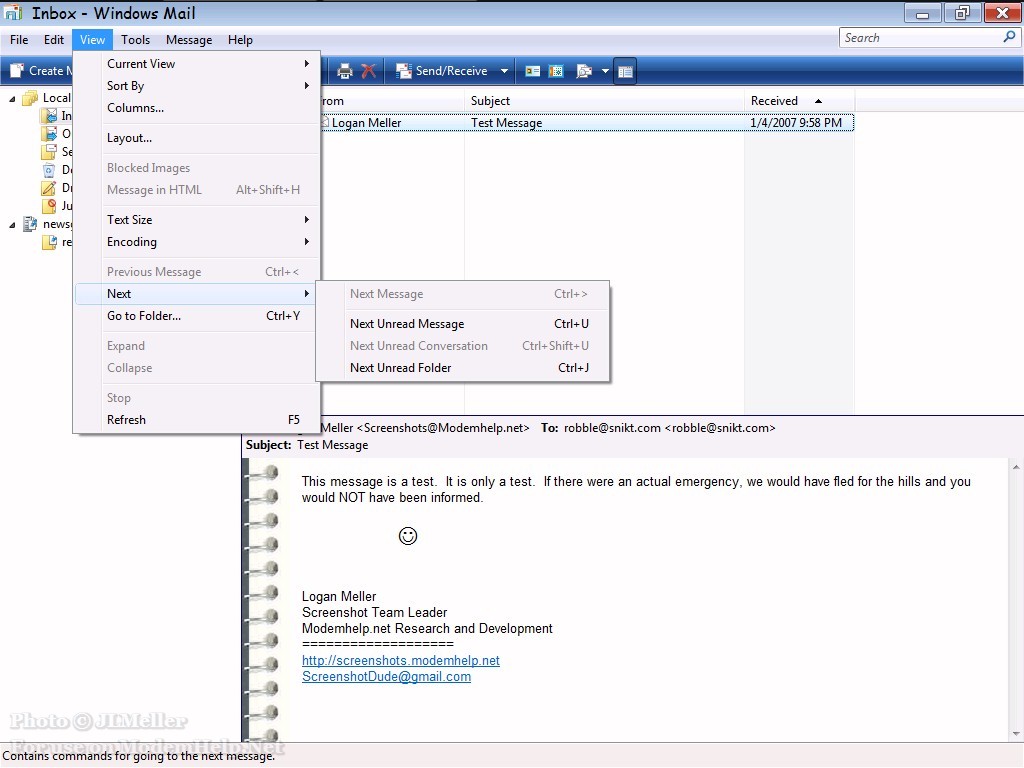Click the ScreenshotDude@gmail.com link
1024x768 pixels.
point(386,677)
